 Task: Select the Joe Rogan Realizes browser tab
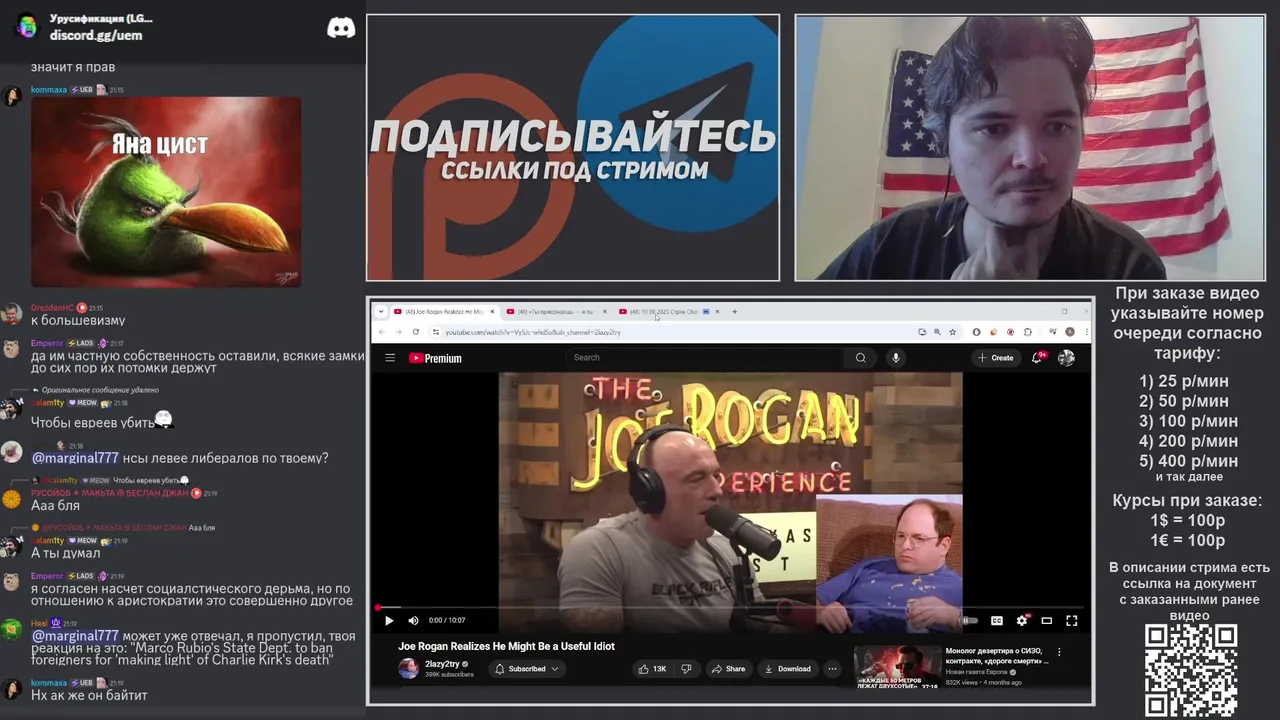tap(444, 312)
